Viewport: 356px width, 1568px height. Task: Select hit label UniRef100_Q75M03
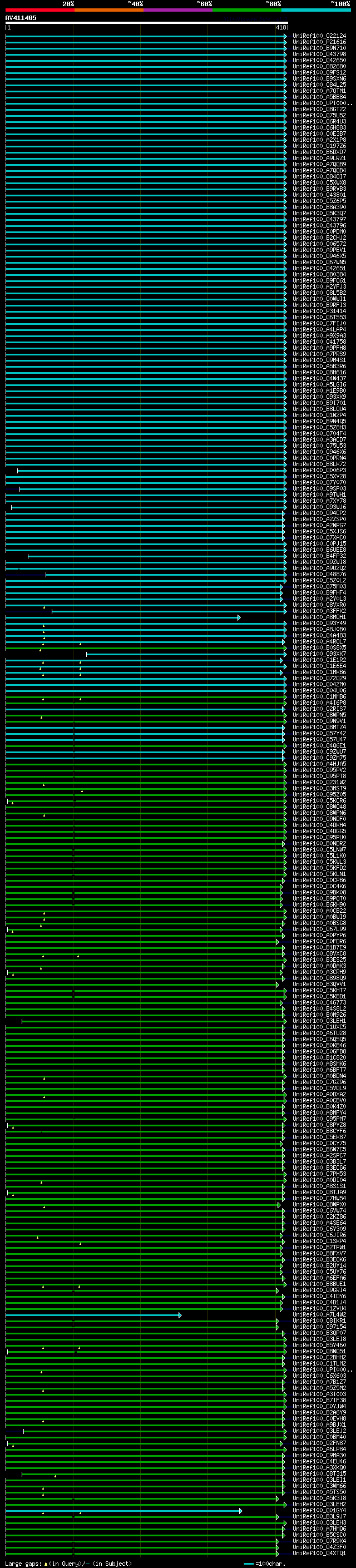coord(319,586)
